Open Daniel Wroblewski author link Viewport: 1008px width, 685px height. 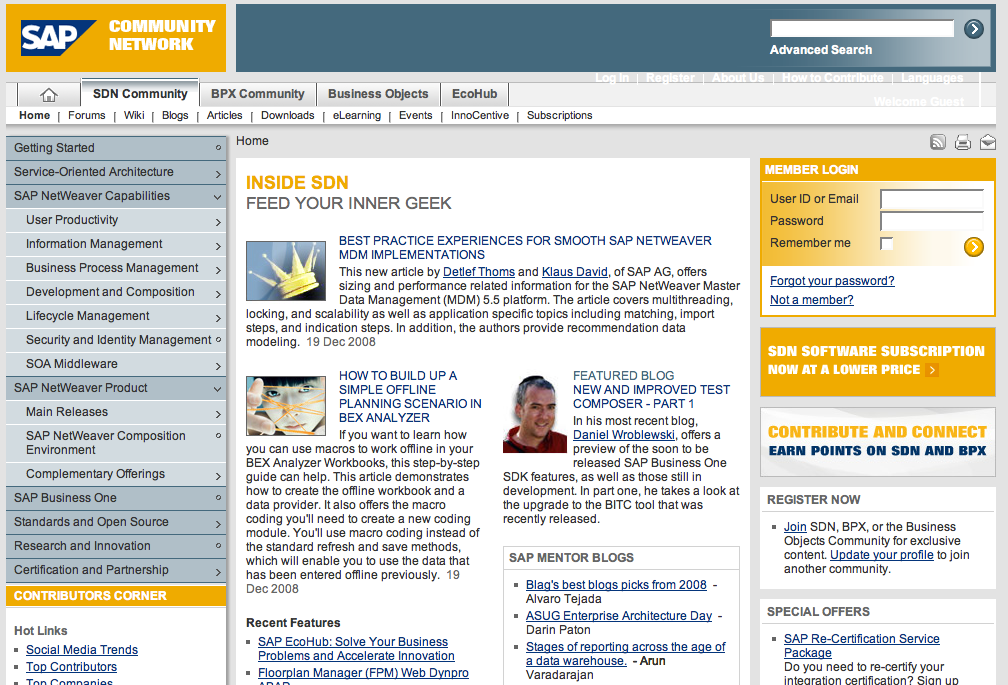click(x=624, y=435)
